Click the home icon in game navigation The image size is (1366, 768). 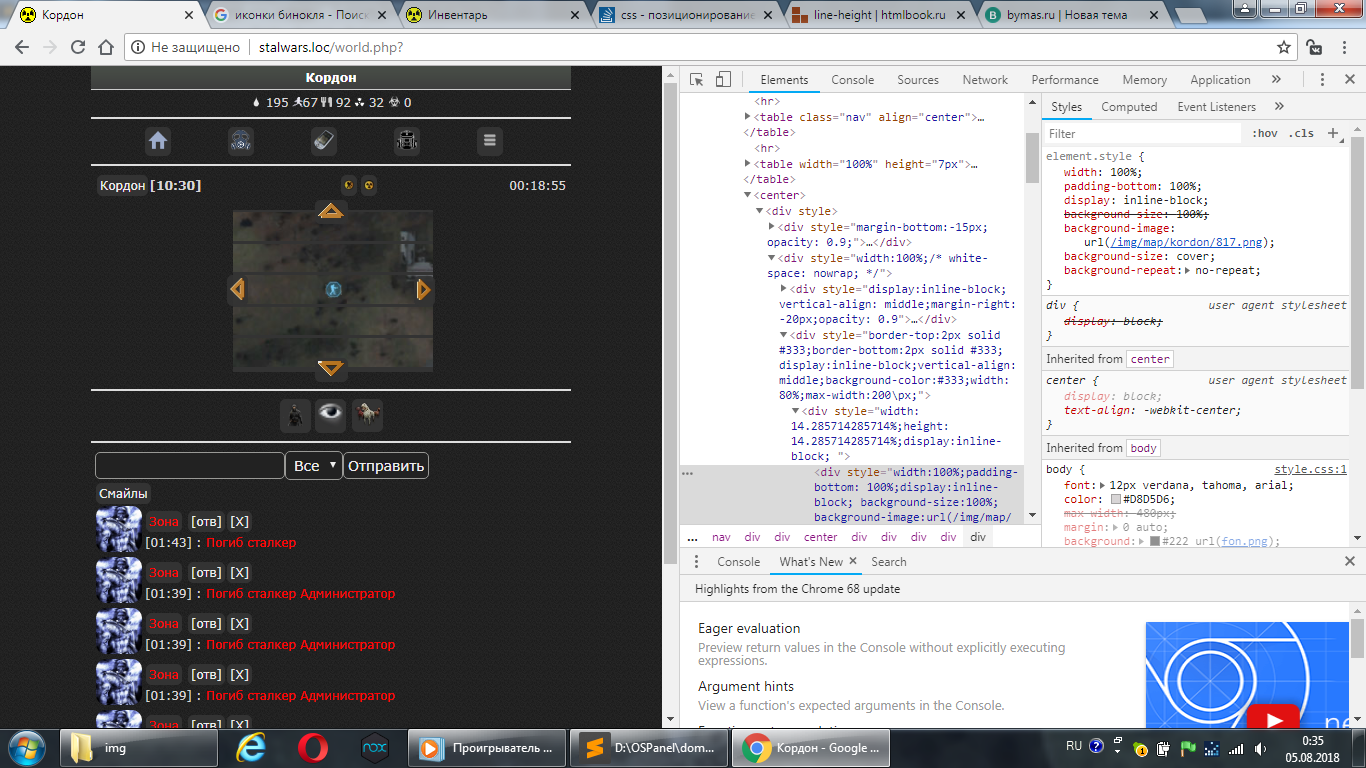click(x=158, y=141)
